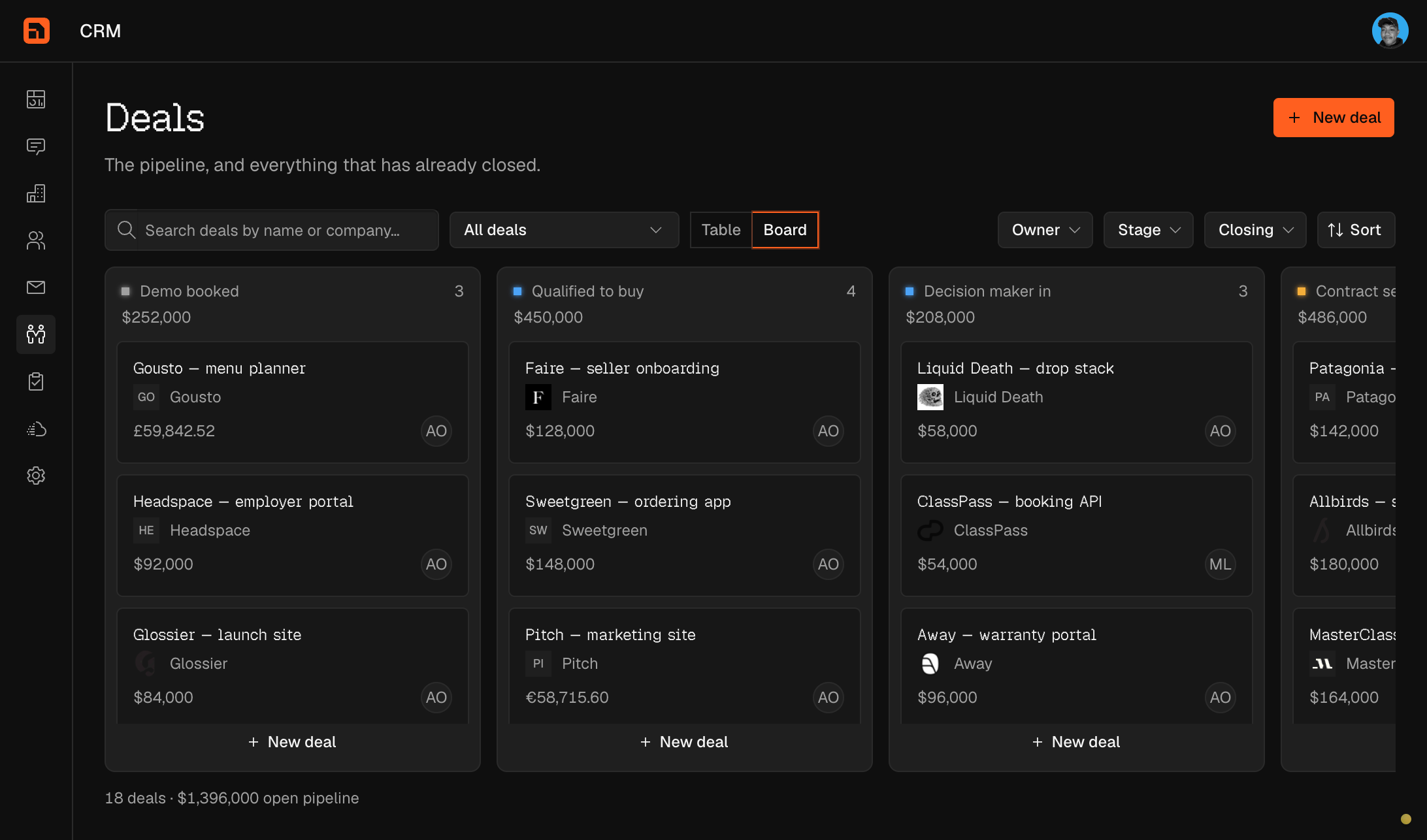Click the HE logo badge beside Headspace
This screenshot has height=840, width=1427.
click(146, 530)
